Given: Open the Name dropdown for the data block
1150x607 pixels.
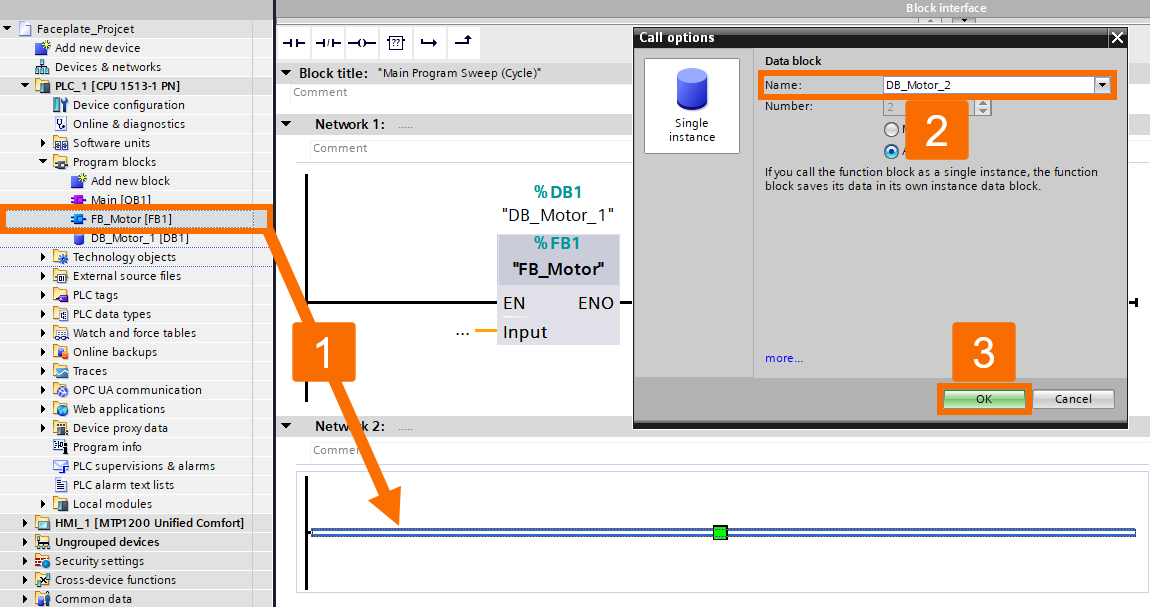Looking at the screenshot, I should 1100,86.
